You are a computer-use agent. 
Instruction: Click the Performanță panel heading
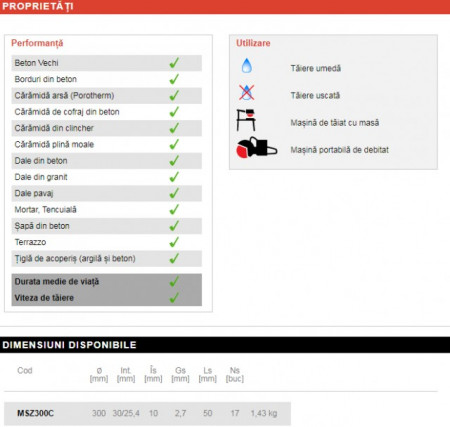(37, 43)
